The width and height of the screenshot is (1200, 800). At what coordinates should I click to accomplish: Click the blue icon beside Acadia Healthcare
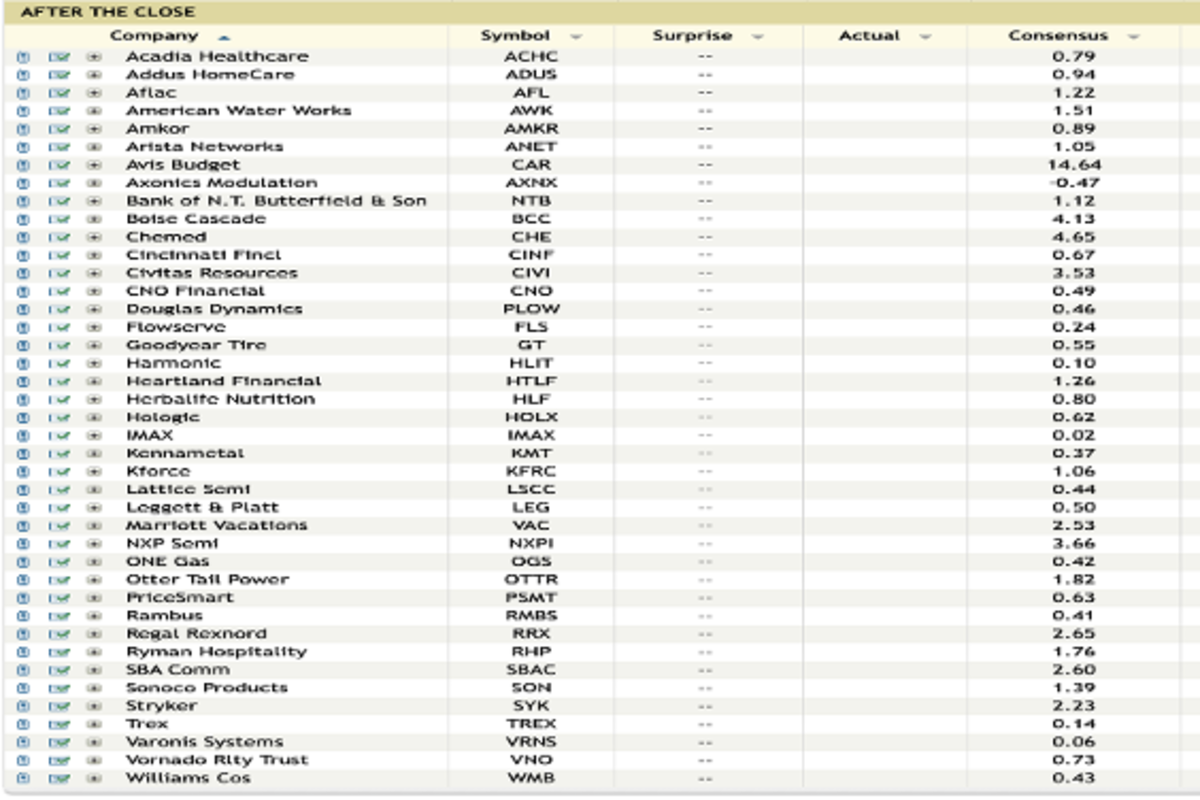pyautogui.click(x=23, y=57)
